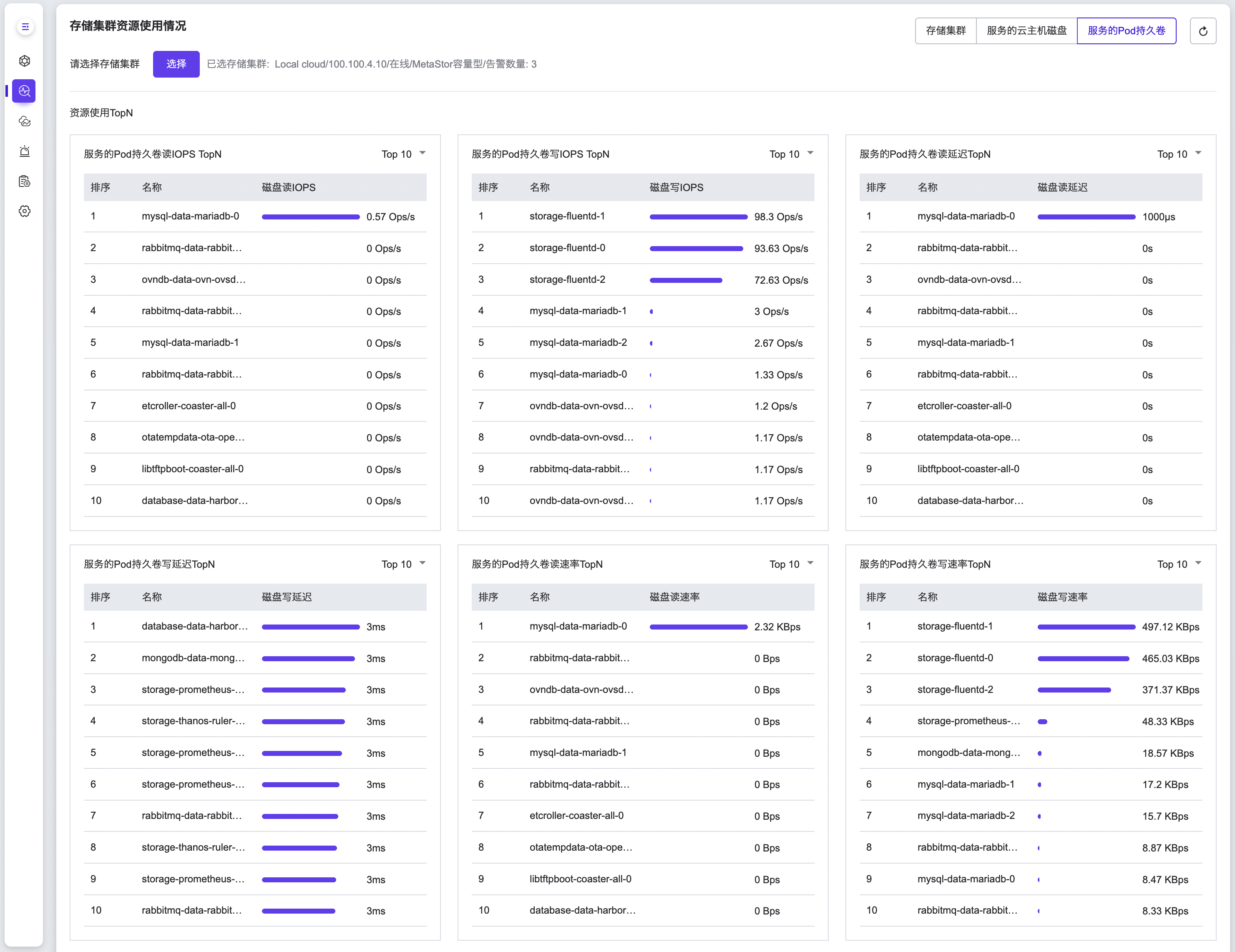1235x952 pixels.
Task: Open the settings gear sidebar icon
Action: [x=24, y=211]
